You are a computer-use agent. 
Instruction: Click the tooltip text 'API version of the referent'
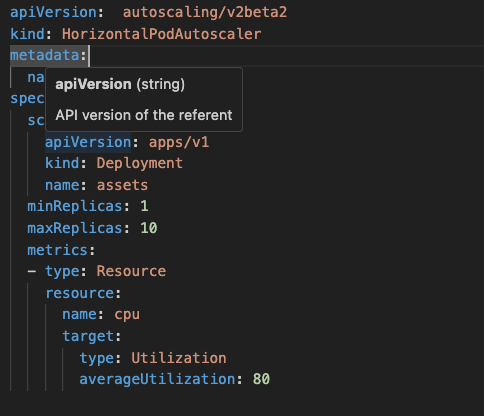pyautogui.click(x=144, y=115)
